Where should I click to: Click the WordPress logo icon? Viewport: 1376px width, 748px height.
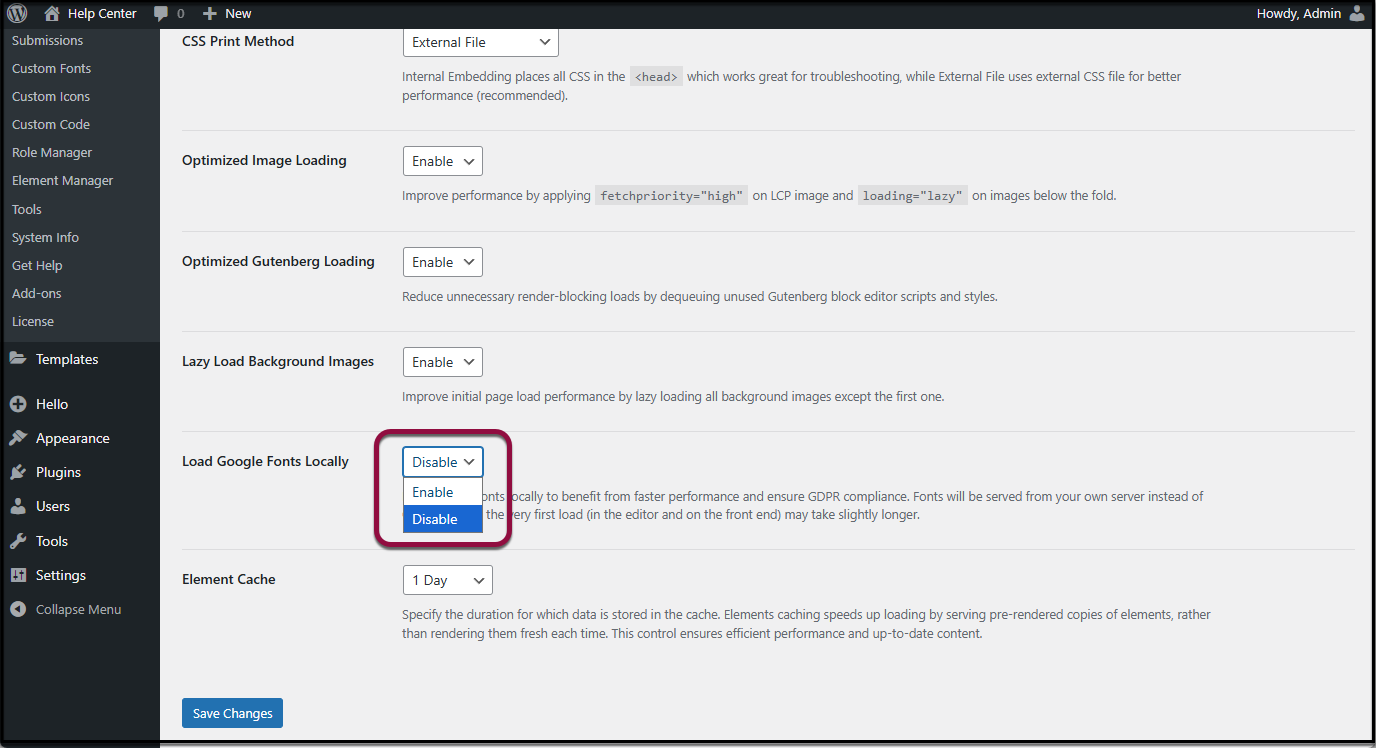pos(17,13)
